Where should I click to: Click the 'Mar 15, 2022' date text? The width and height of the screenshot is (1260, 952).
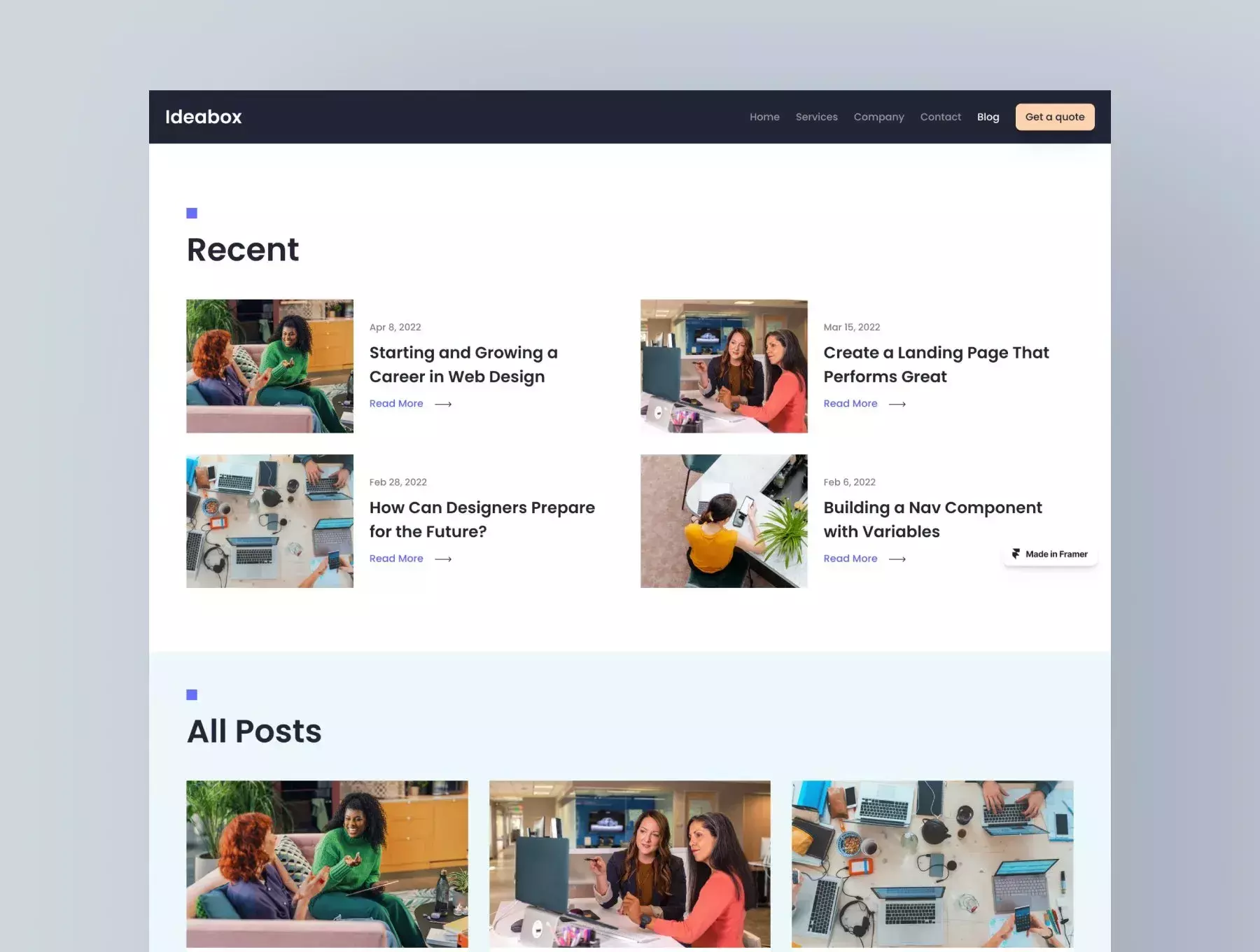coord(852,327)
